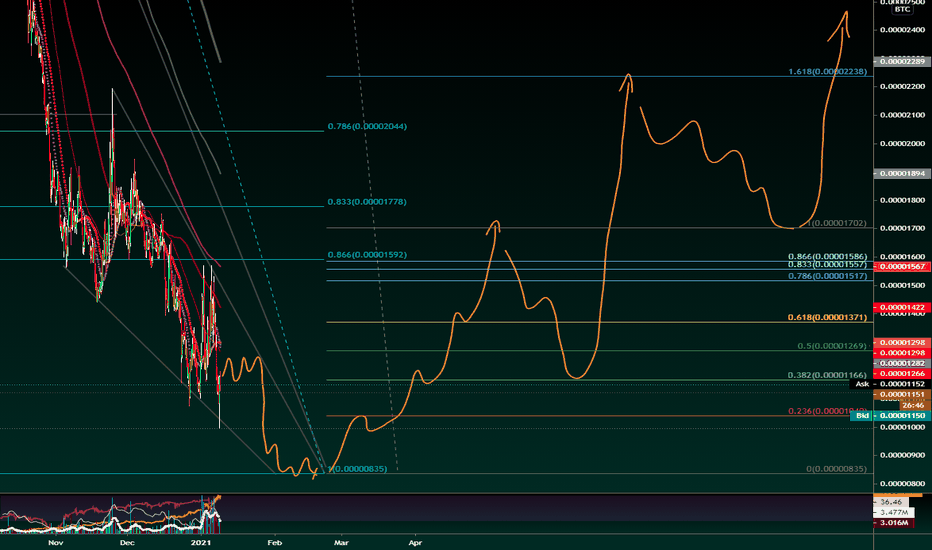Click the Feb label on time axis
The width and height of the screenshot is (932, 550).
pyautogui.click(x=274, y=543)
